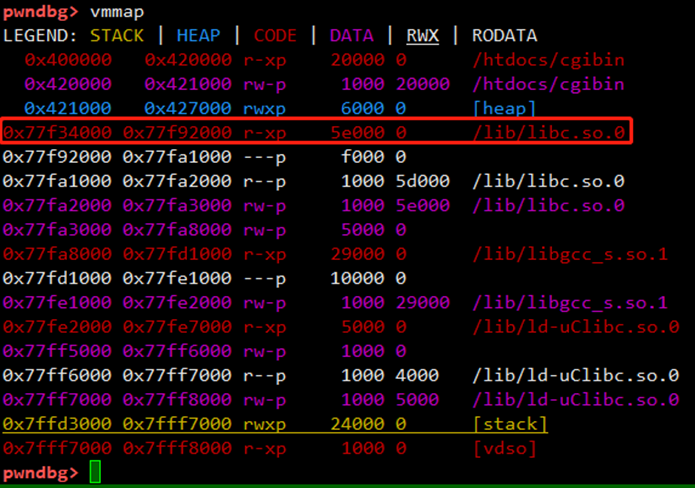Click the green cursor at the bottom prompt
The image size is (695, 488).
coord(95,472)
